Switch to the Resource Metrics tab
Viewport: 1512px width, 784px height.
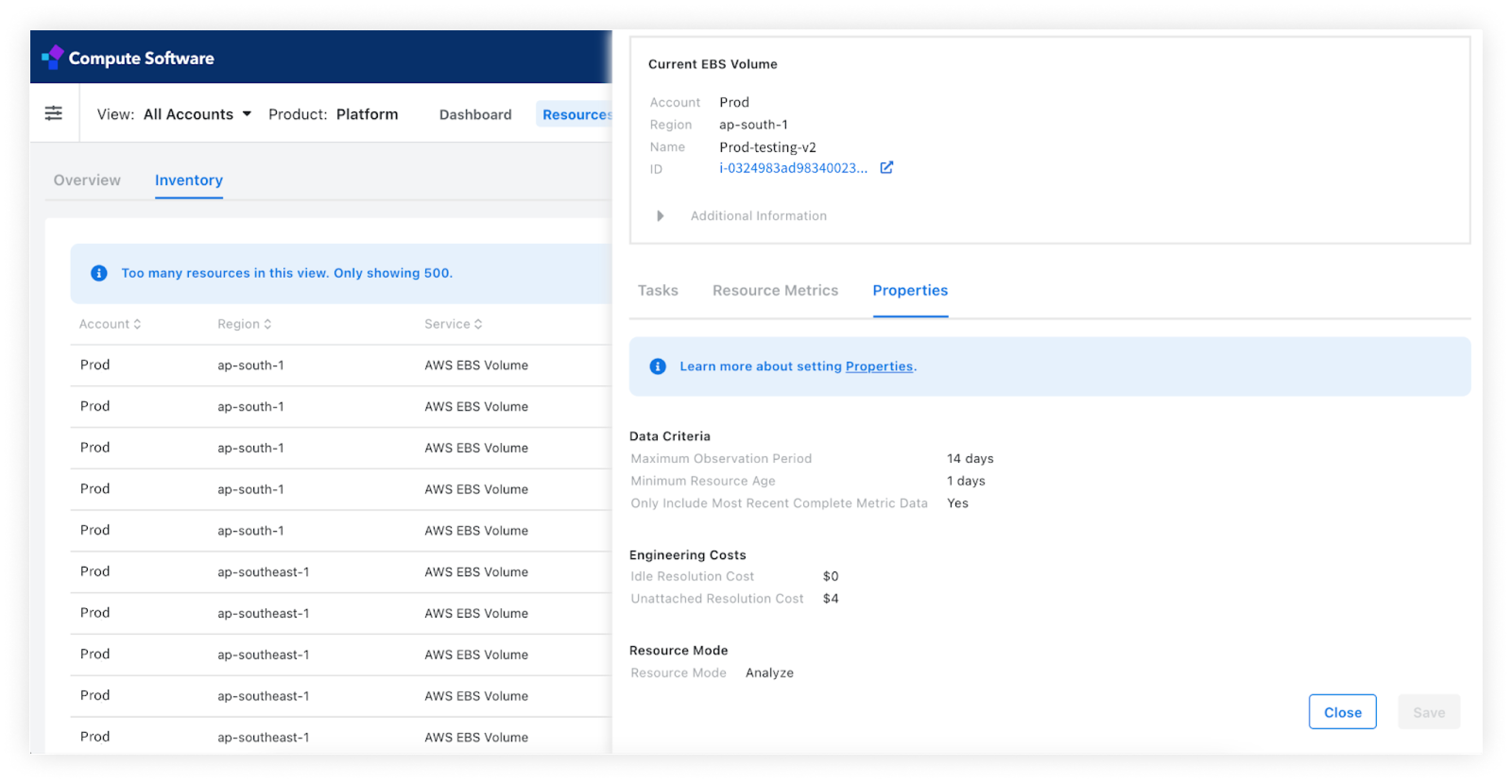click(x=775, y=290)
